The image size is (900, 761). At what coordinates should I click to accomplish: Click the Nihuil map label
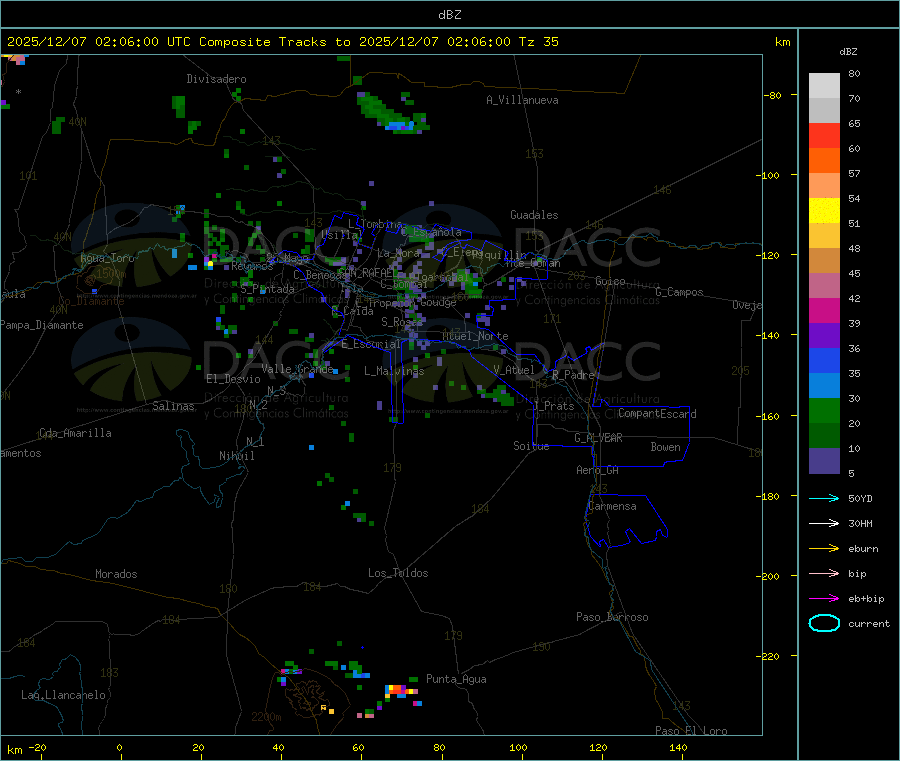[x=237, y=456]
